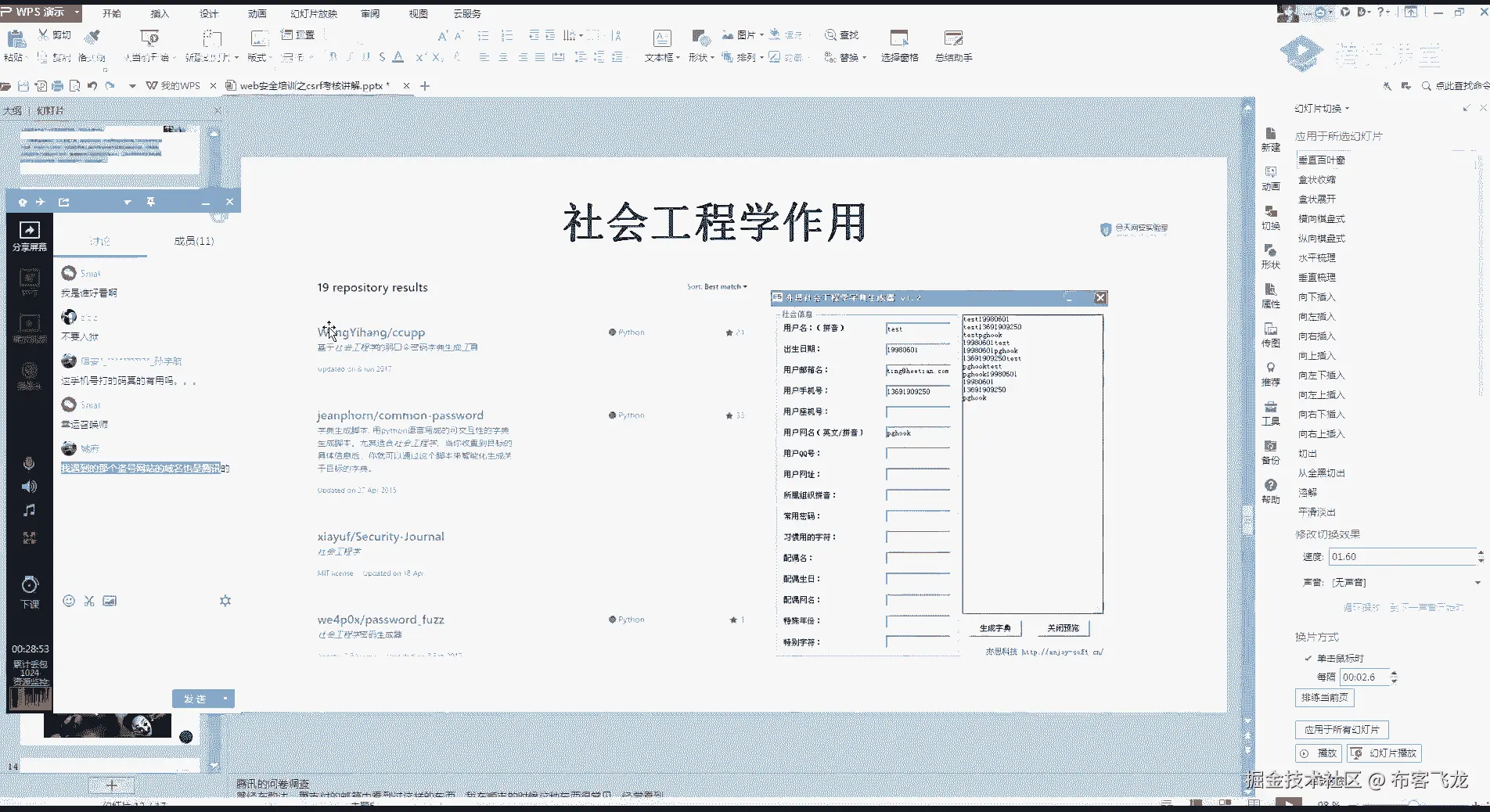The image size is (1490, 812).
Task: Click the New Slide (新建幻灯片) icon
Action: 211,38
